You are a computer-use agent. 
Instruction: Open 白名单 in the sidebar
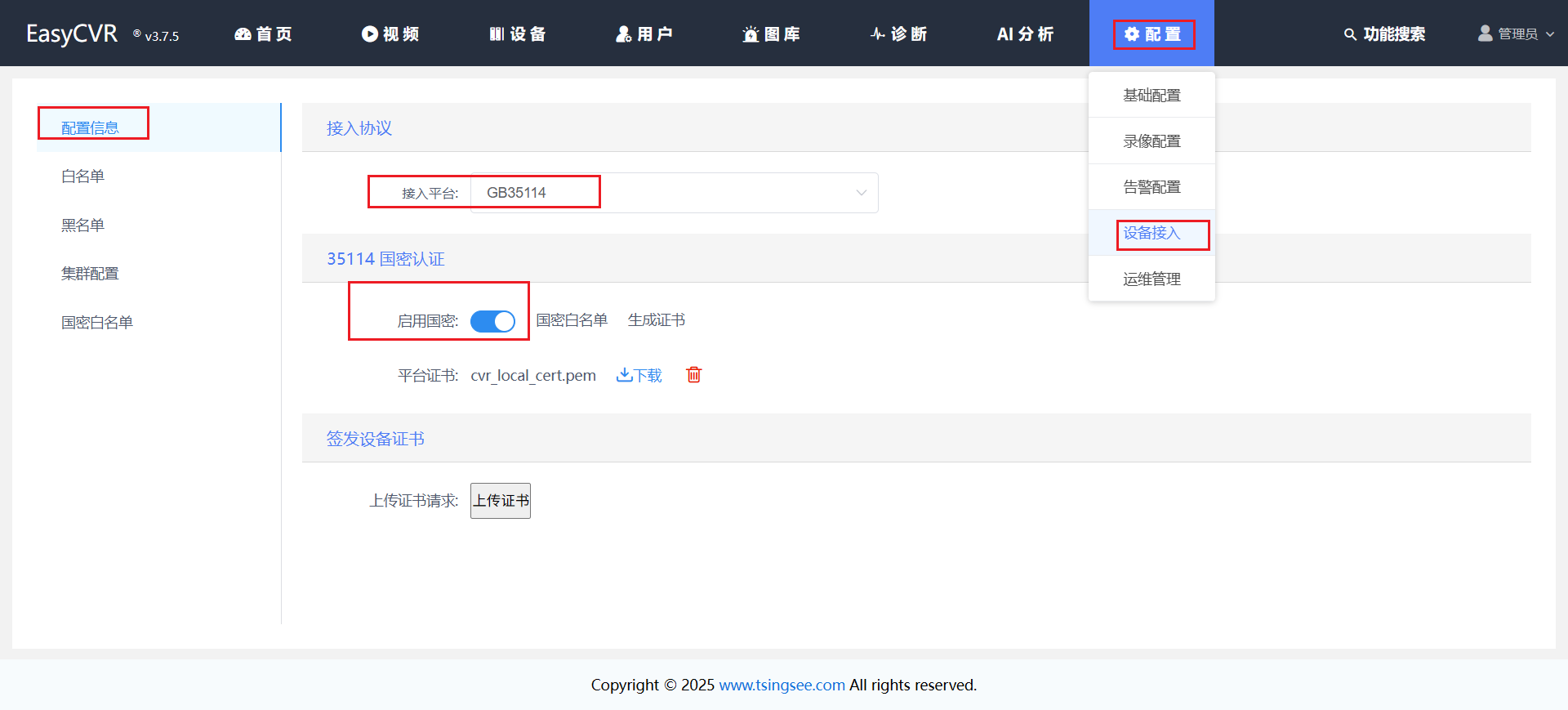point(159,176)
